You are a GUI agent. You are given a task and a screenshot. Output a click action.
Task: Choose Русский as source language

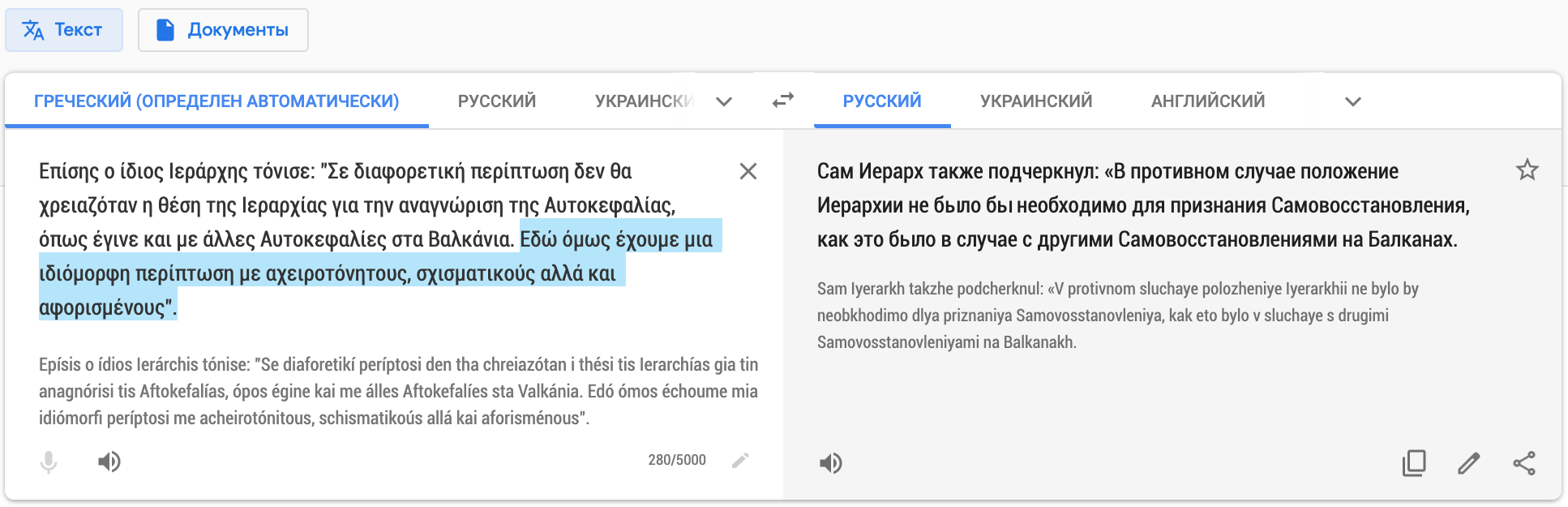(x=497, y=101)
